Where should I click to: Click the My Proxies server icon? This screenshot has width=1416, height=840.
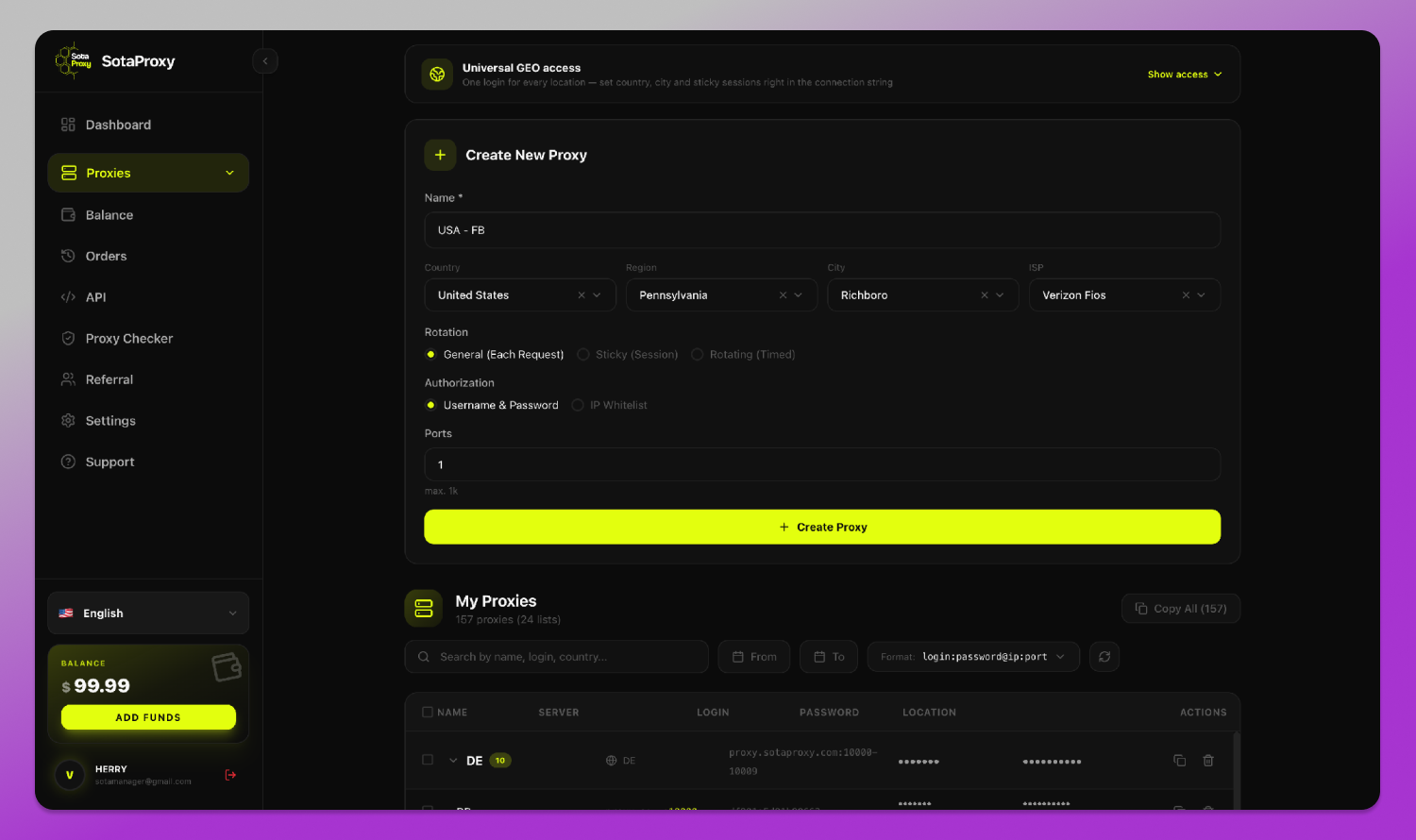click(x=424, y=609)
